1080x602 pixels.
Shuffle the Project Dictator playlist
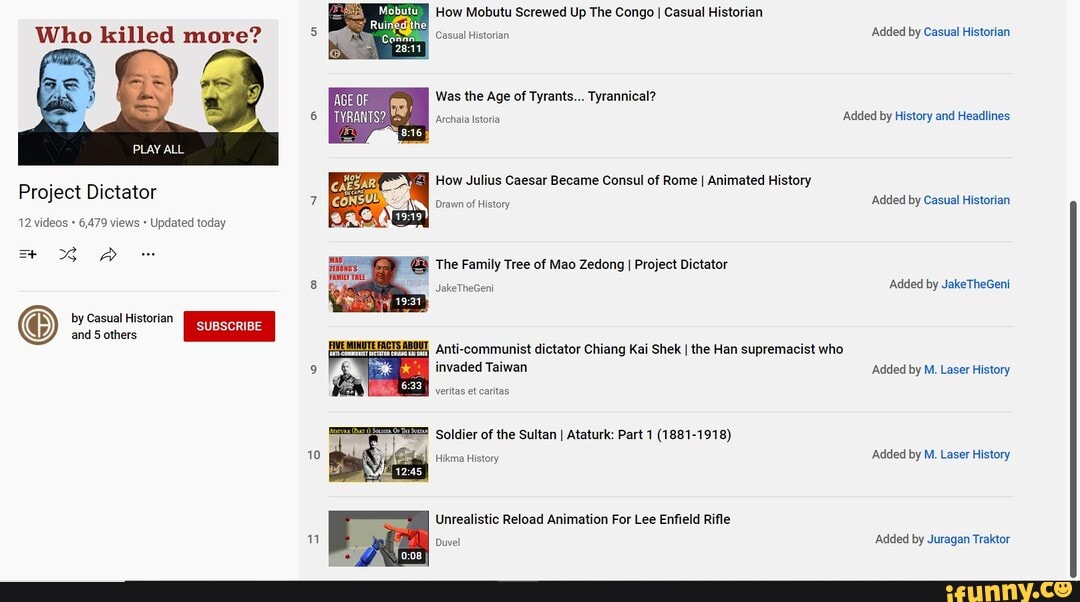(68, 254)
